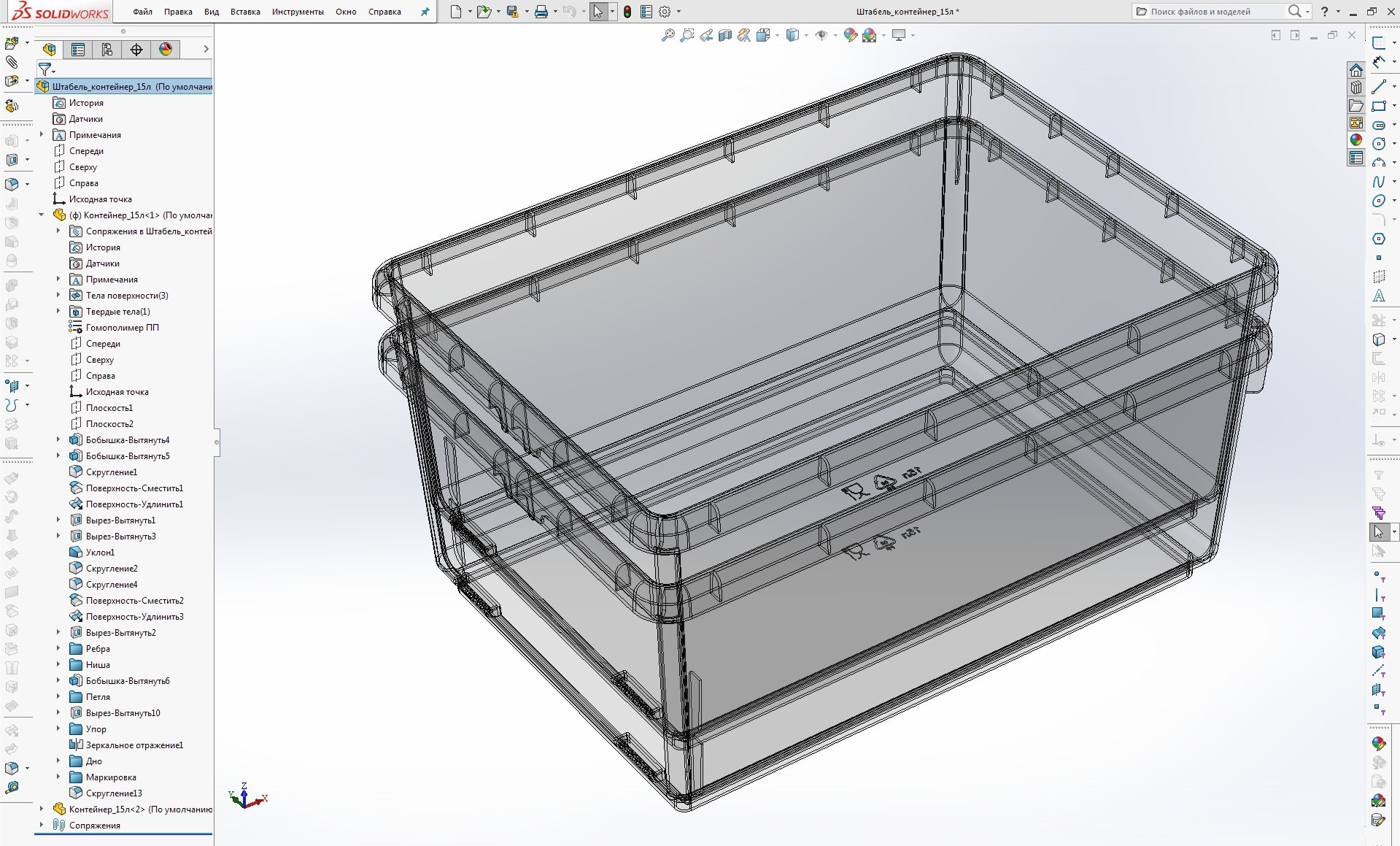
Task: Toggle the Hide/Show Items eye icon
Action: pyautogui.click(x=822, y=35)
